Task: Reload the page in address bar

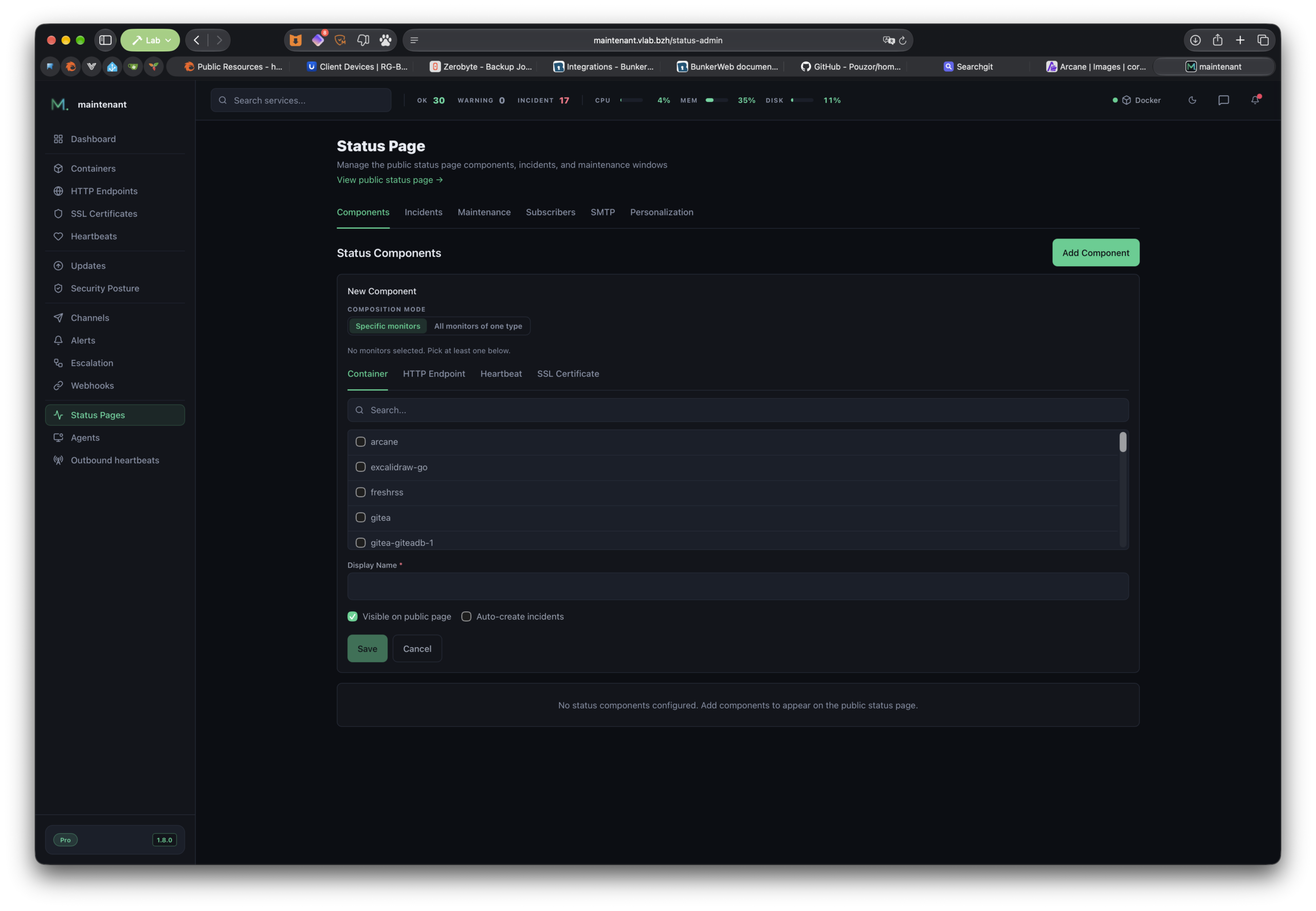Action: click(902, 40)
